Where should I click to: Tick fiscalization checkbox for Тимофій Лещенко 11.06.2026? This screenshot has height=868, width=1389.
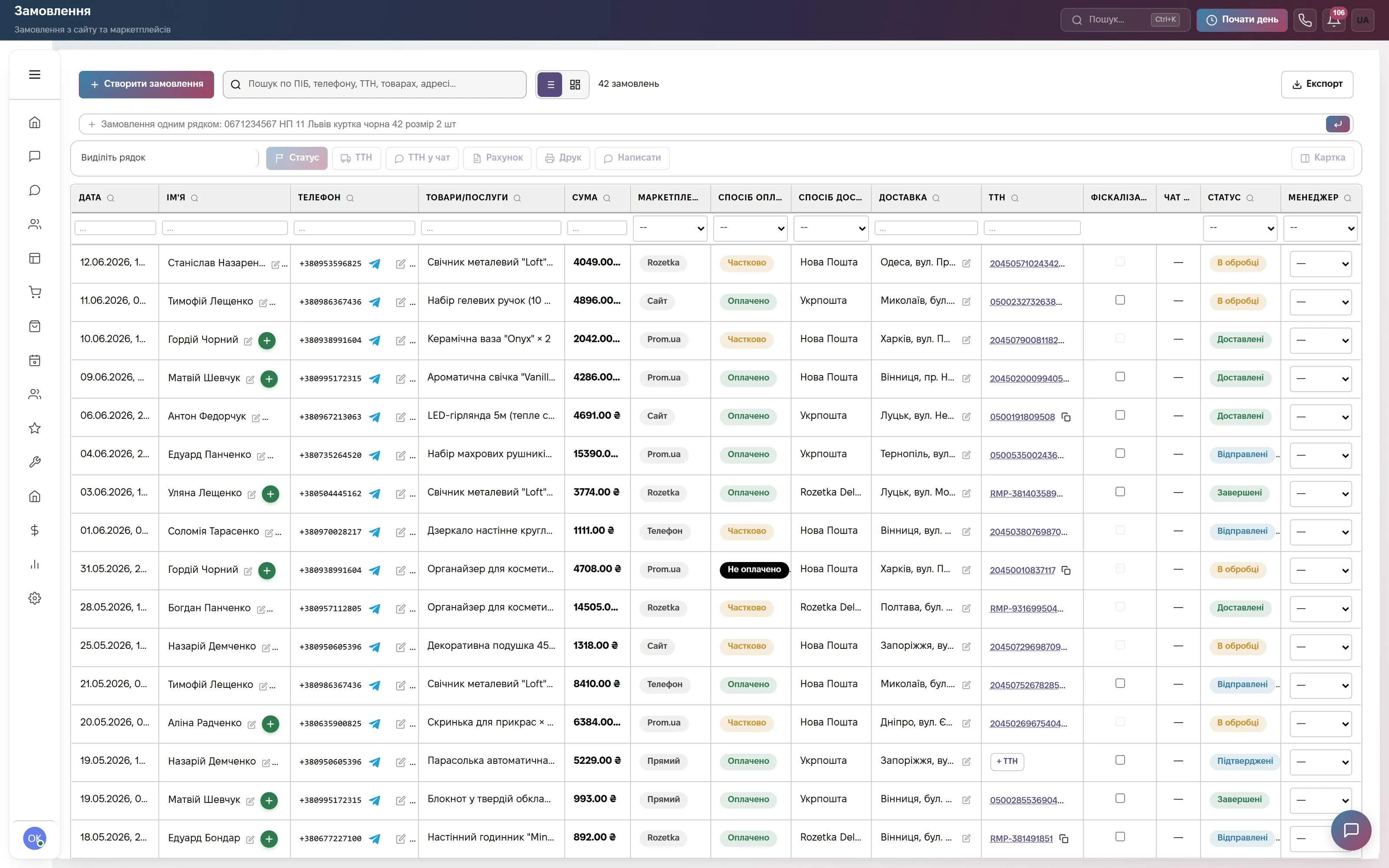pyautogui.click(x=1120, y=299)
